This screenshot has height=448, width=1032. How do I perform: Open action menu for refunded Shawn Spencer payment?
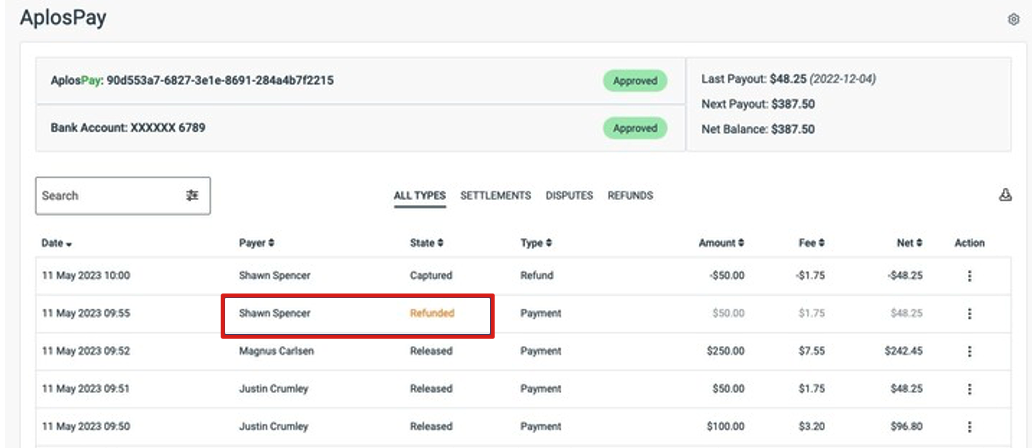pos(969,313)
